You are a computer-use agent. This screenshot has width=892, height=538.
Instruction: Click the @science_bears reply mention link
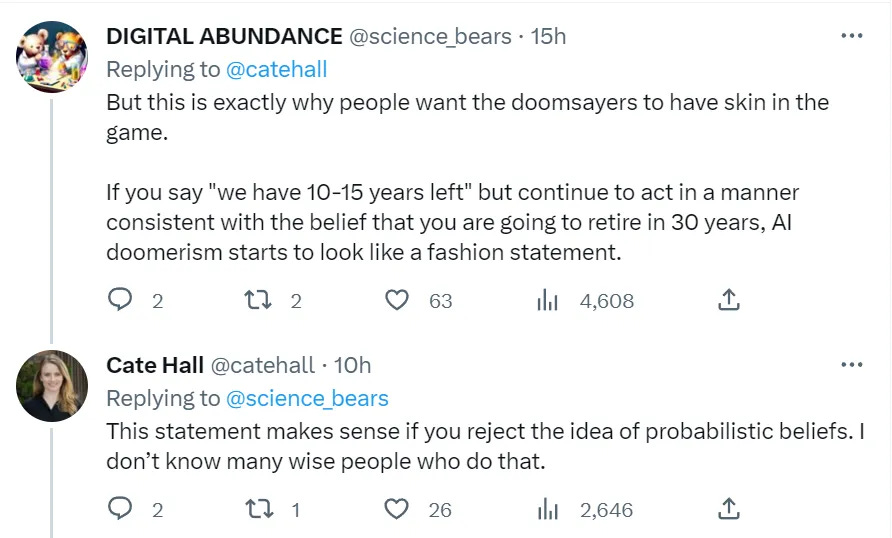pos(307,398)
